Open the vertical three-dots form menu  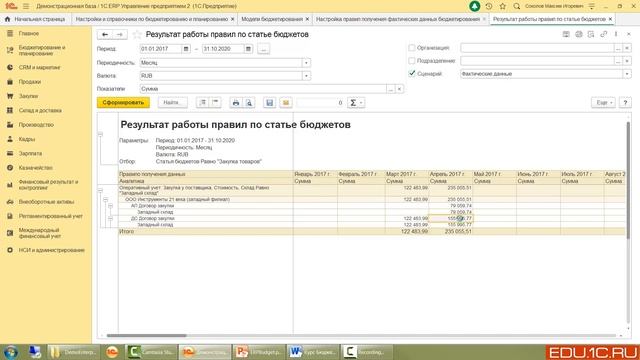tap(616, 34)
